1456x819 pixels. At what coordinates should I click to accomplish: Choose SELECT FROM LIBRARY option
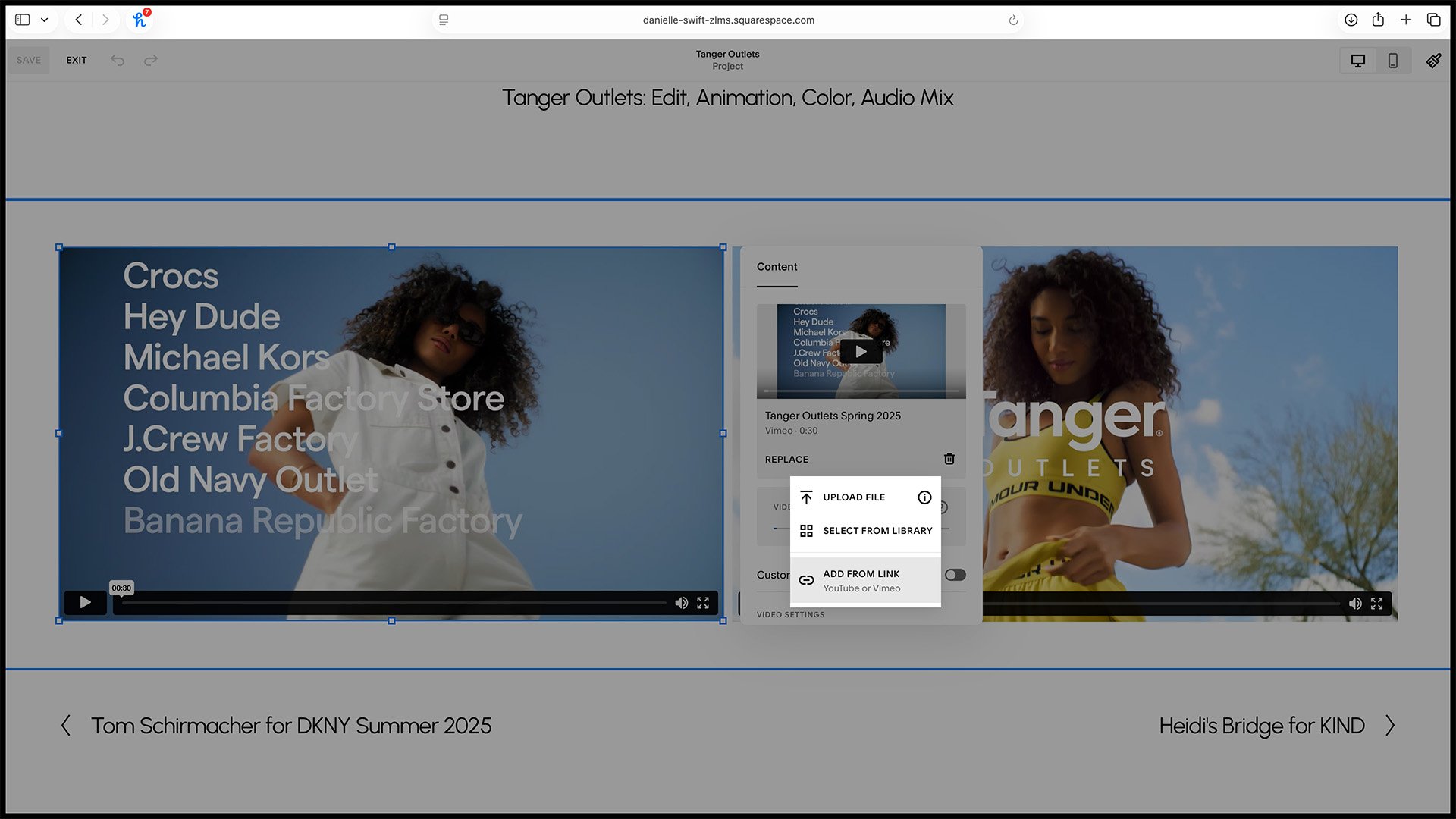click(865, 531)
